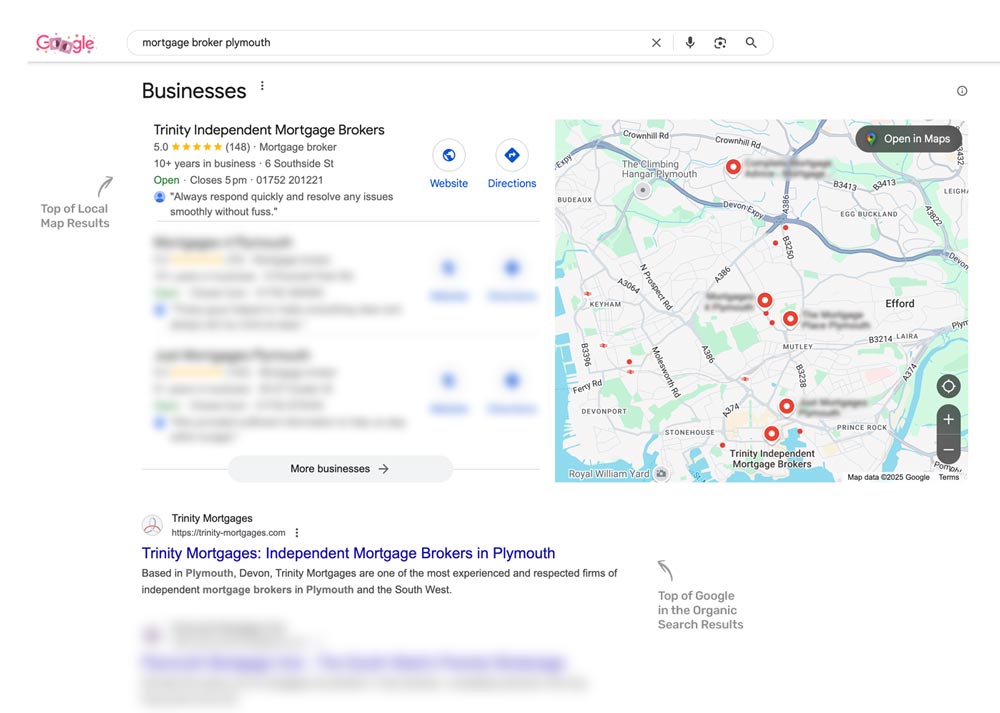Click the magnifying glass search icon
Screen dimensions: 1000x713
[751, 43]
